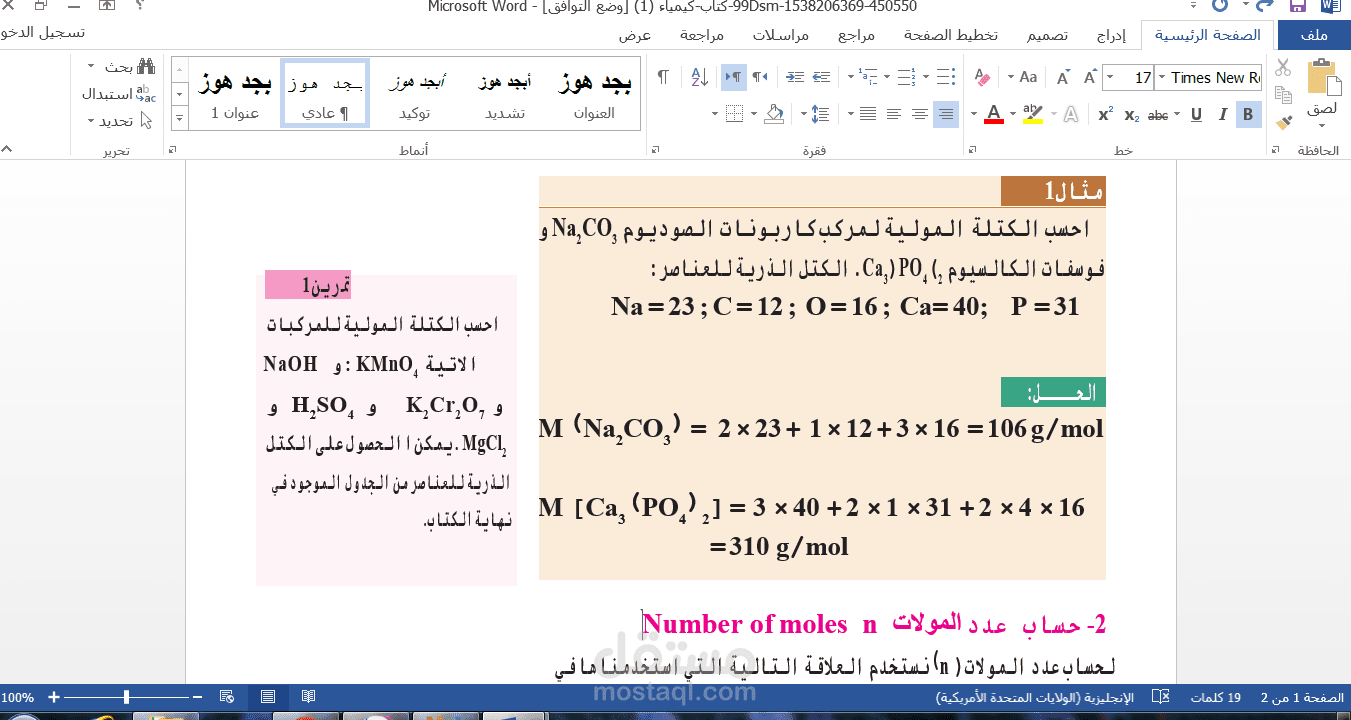Switch to the إدراج ribbon tab
Screen dimensions: 1351x720
pos(1109,35)
